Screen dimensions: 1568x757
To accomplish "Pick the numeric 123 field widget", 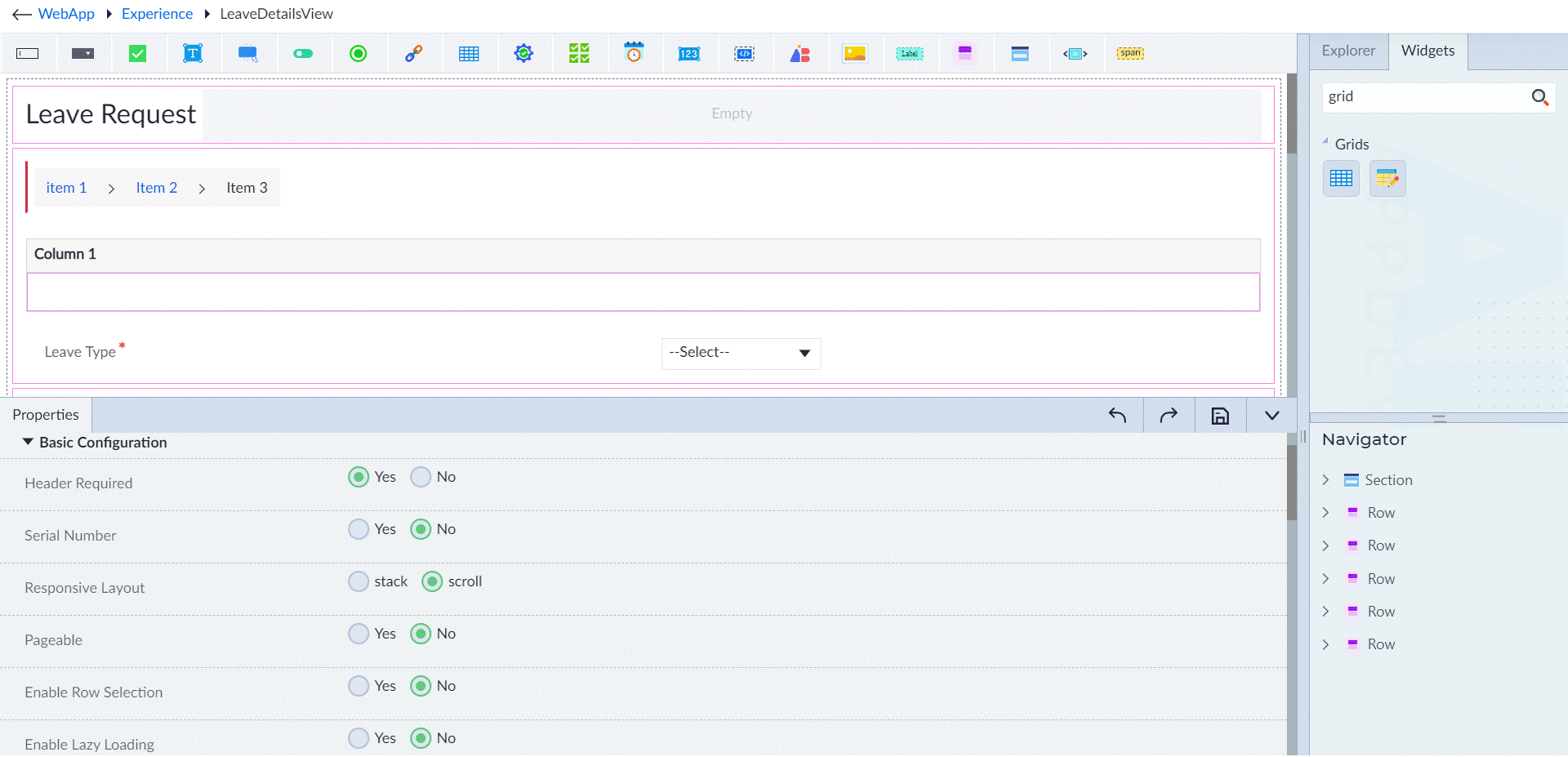I will (688, 54).
